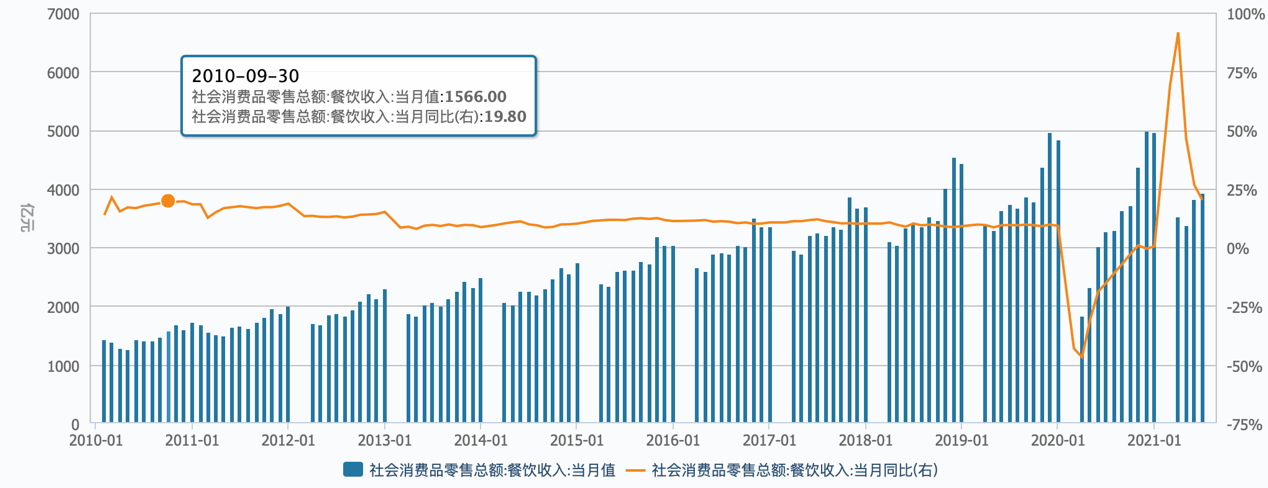Image resolution: width=1268 pixels, height=488 pixels.
Task: Click the orange line peak near 2021
Action: (1178, 34)
